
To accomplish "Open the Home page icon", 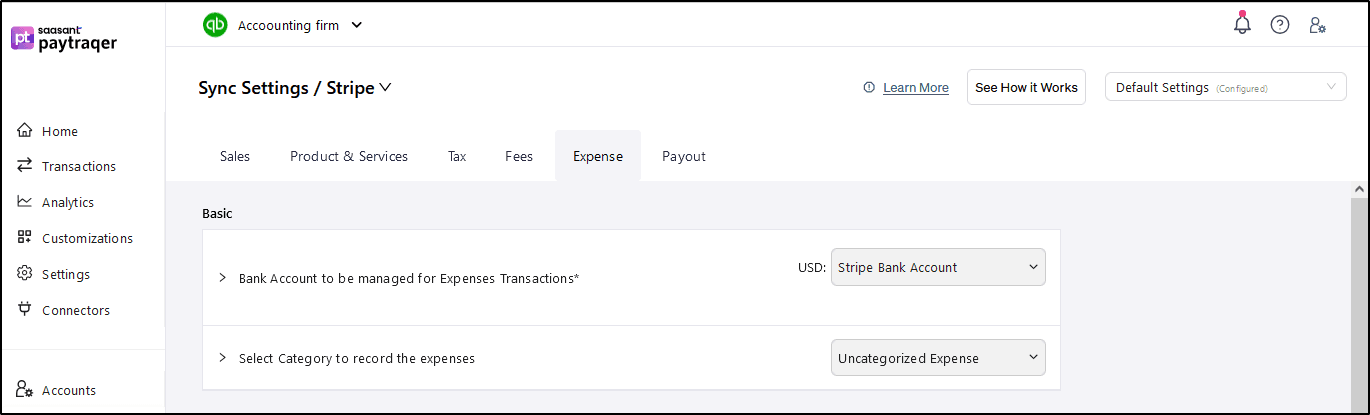I will point(25,131).
